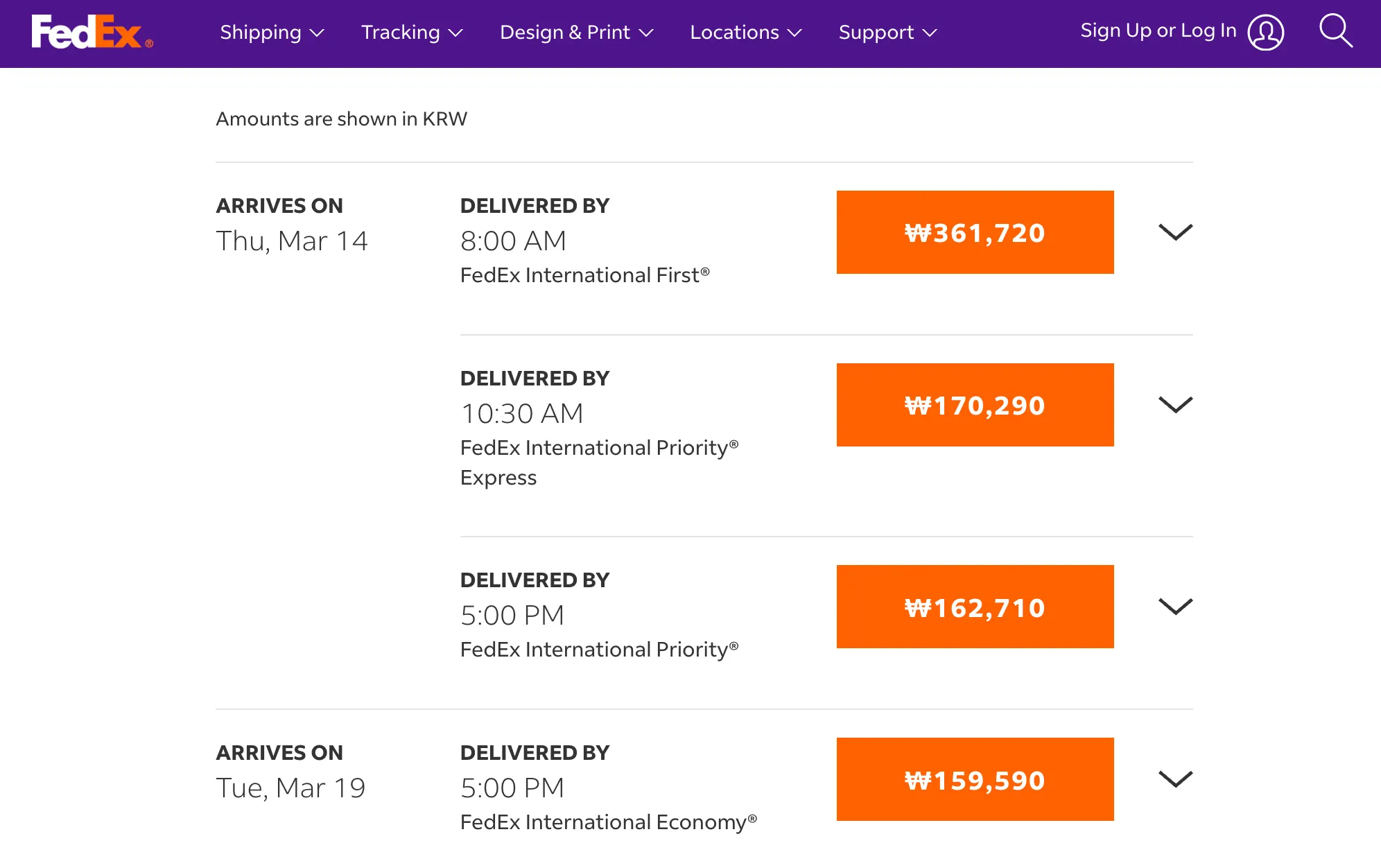The image size is (1381, 868).
Task: Open the Design & Print menu
Action: click(564, 32)
